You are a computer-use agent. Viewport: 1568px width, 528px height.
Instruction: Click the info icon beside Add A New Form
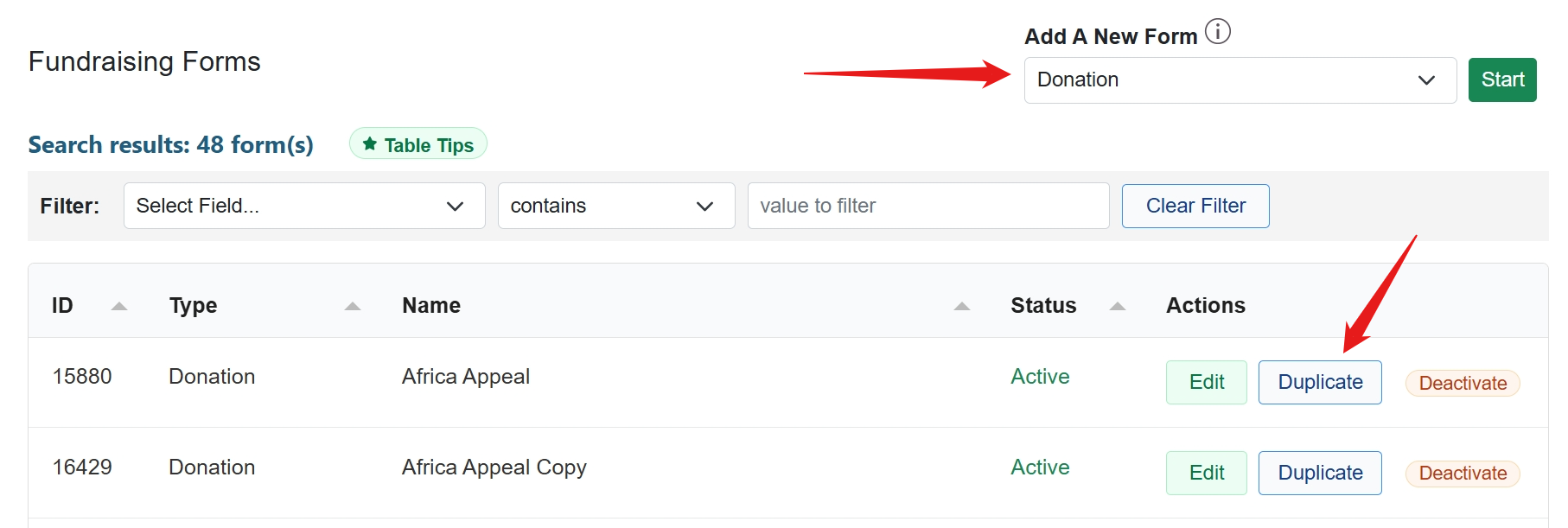pyautogui.click(x=1217, y=32)
